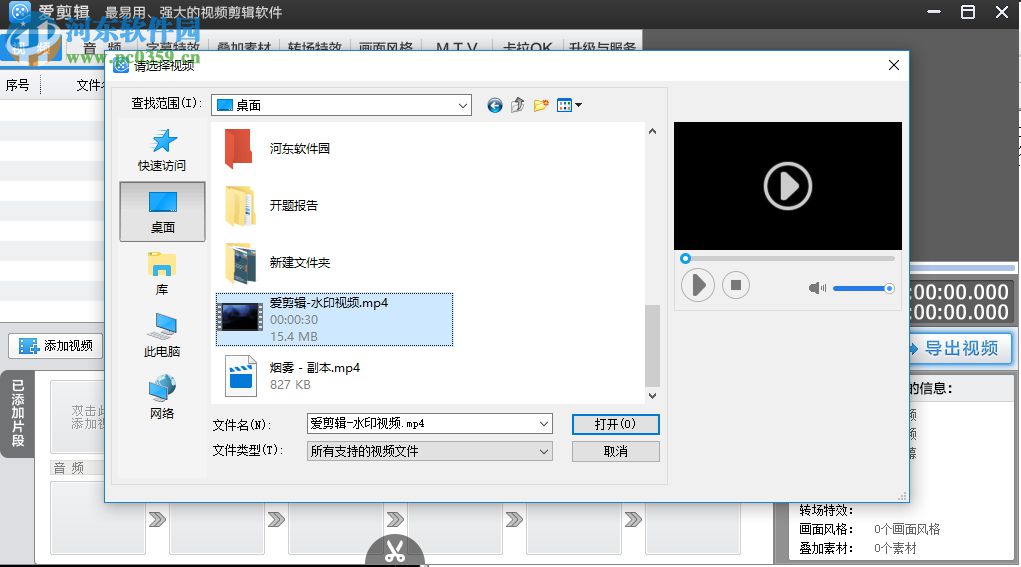Click the scissors cut icon at bottom
Viewport: 1021px width, 567px height.
pos(395,551)
